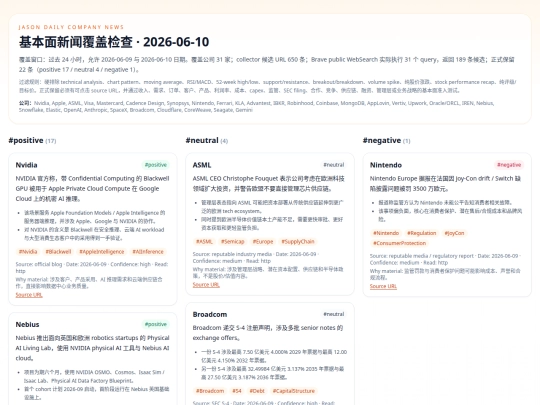This screenshot has height=405, width=540.
Task: Select the #Europe tag chip
Action: [x=263, y=242]
